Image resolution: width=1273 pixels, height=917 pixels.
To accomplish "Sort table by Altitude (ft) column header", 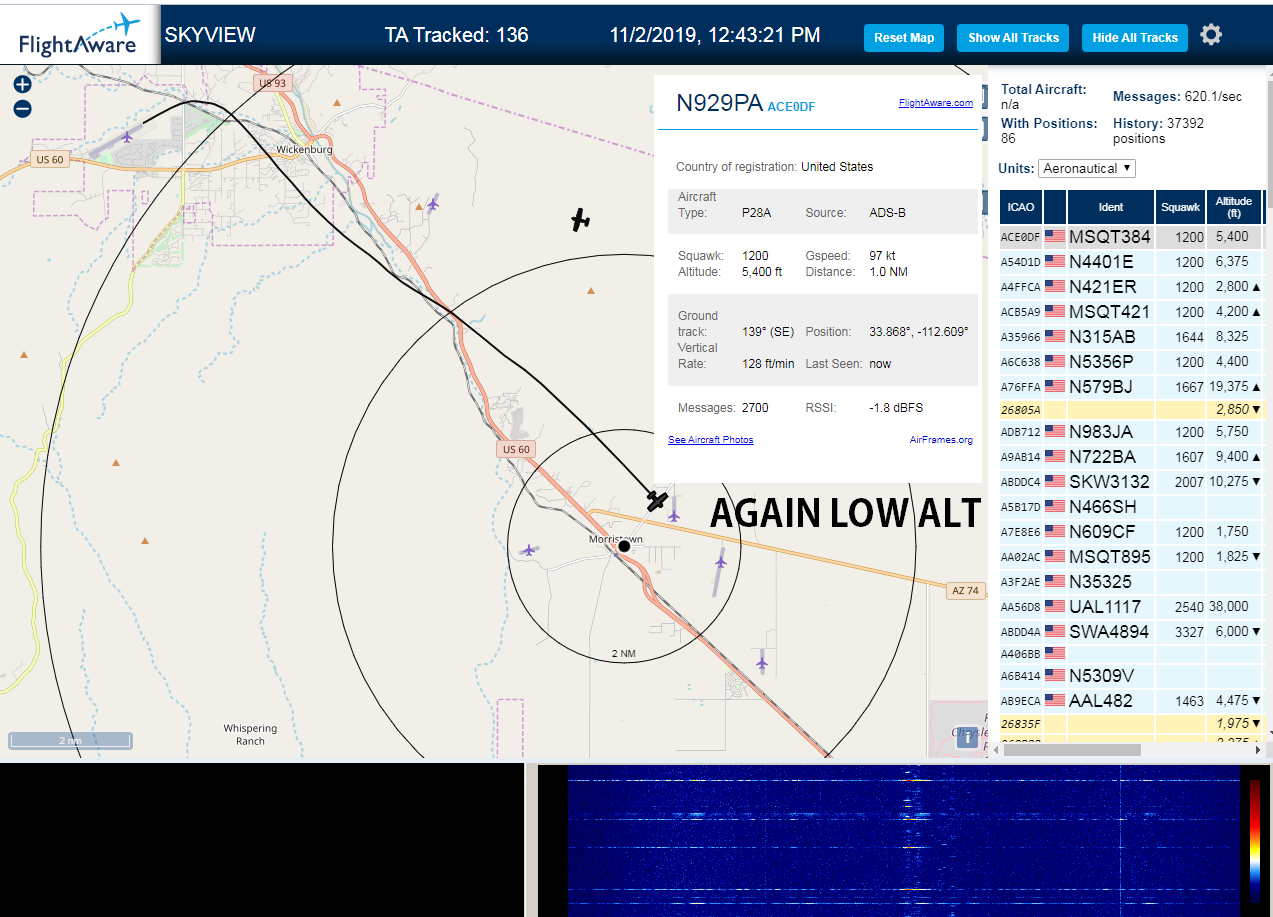I will coord(1234,207).
